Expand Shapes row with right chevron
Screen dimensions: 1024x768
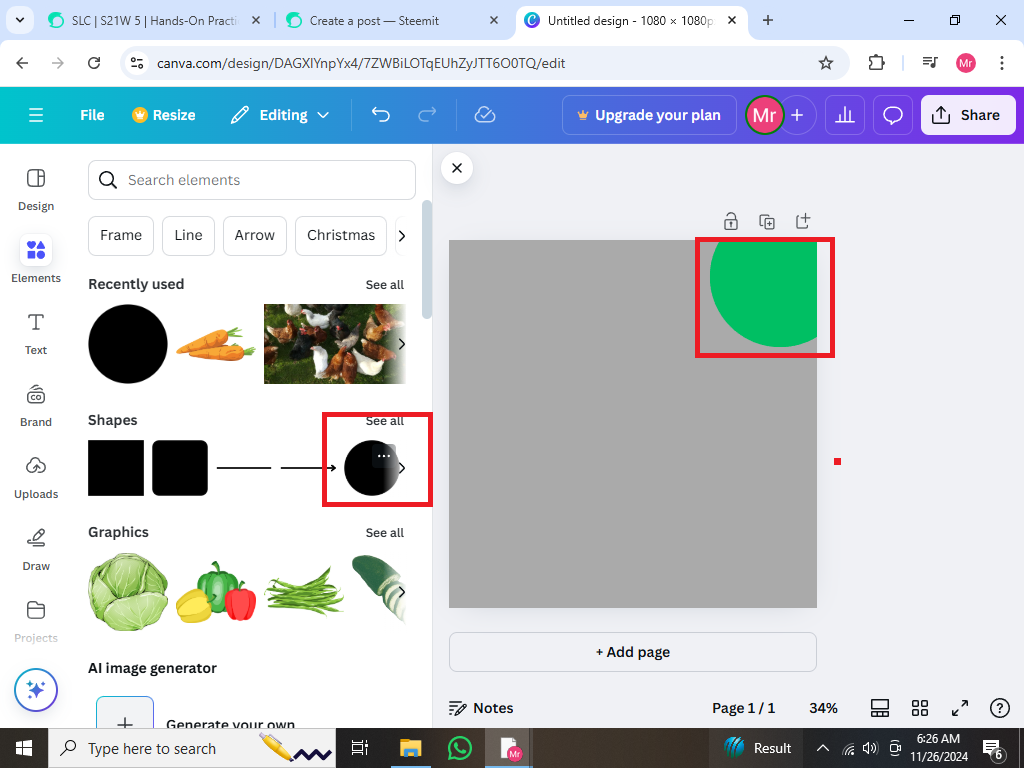(402, 468)
